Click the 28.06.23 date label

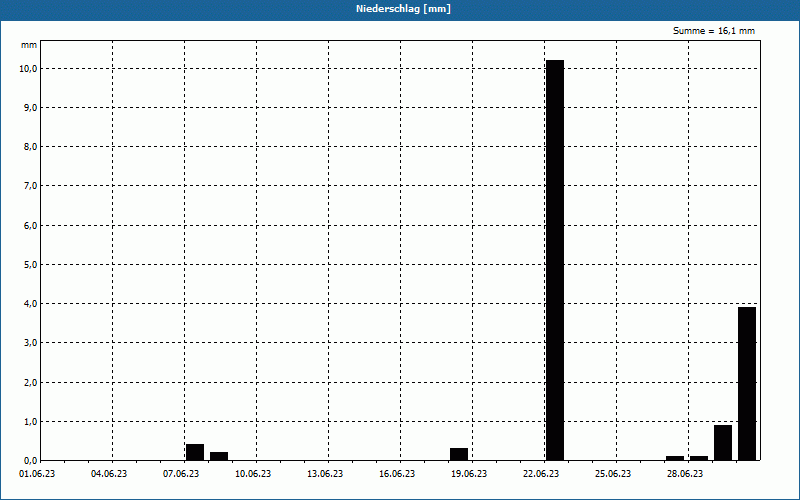684,474
